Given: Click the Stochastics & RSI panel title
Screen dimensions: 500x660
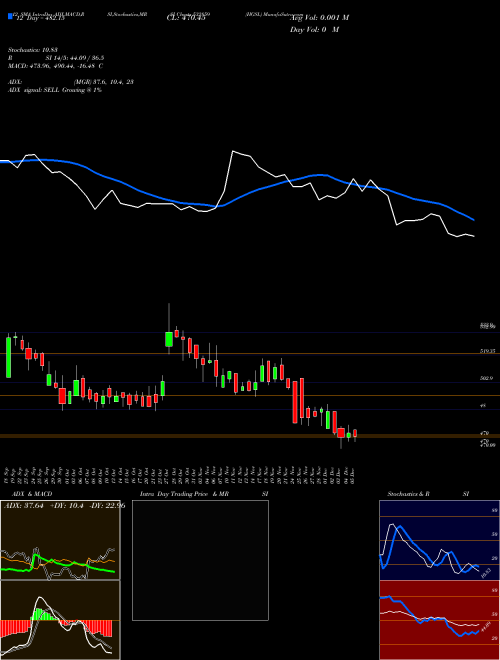Looking at the screenshot, I should coord(428,494).
